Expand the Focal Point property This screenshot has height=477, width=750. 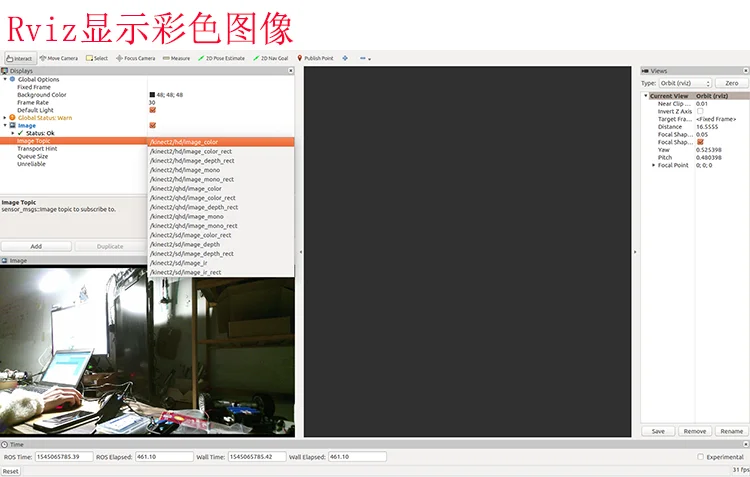[653, 165]
